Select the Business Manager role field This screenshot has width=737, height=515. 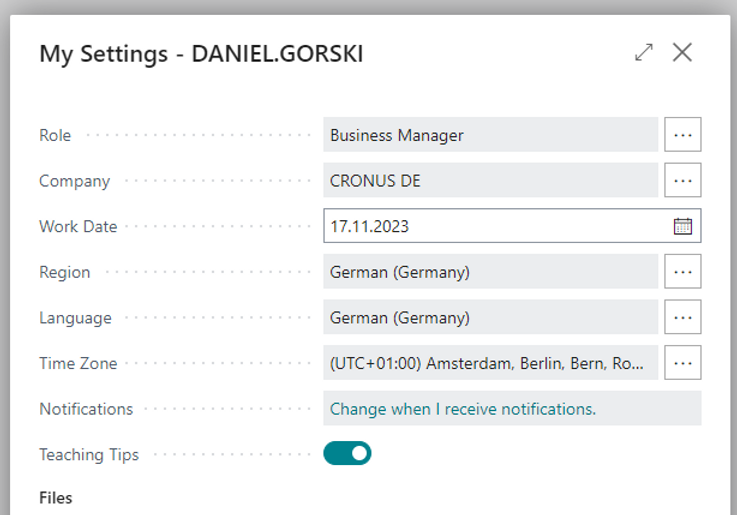[x=490, y=135]
